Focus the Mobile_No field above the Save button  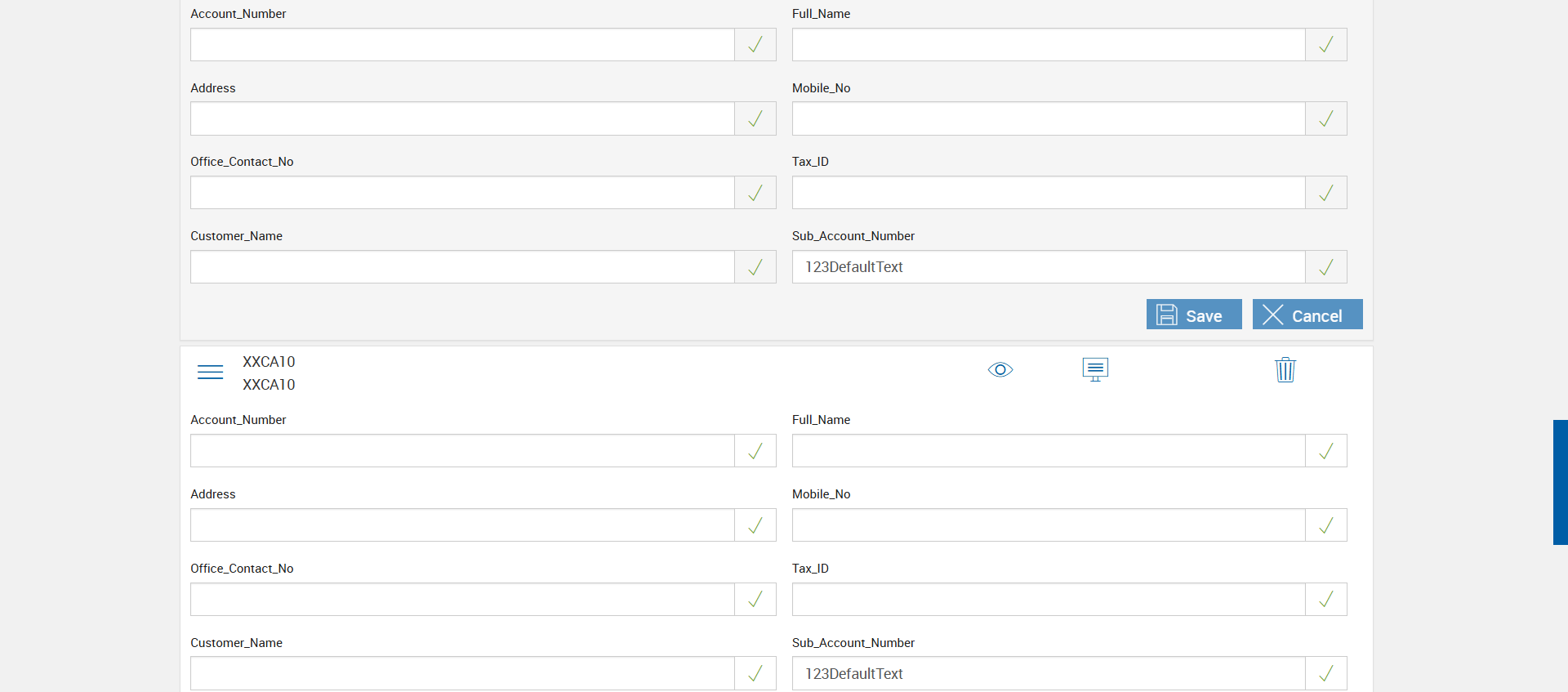click(1049, 119)
